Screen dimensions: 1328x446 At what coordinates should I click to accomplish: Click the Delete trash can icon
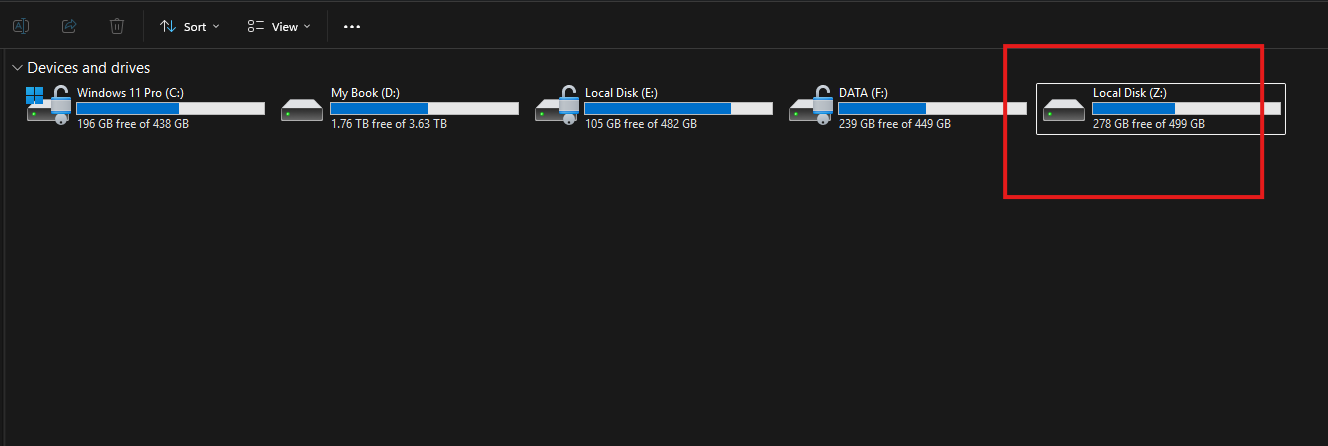pos(117,26)
